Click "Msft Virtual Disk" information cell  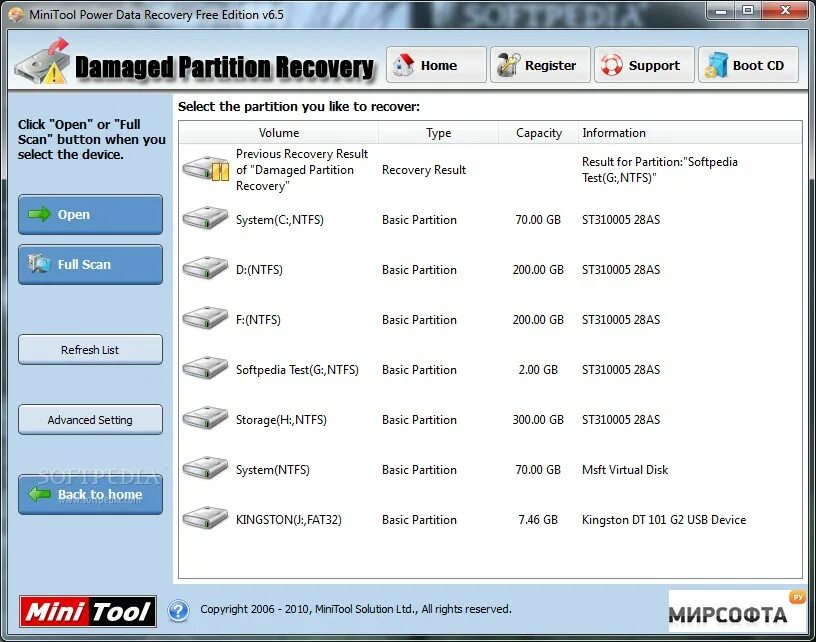(x=625, y=469)
